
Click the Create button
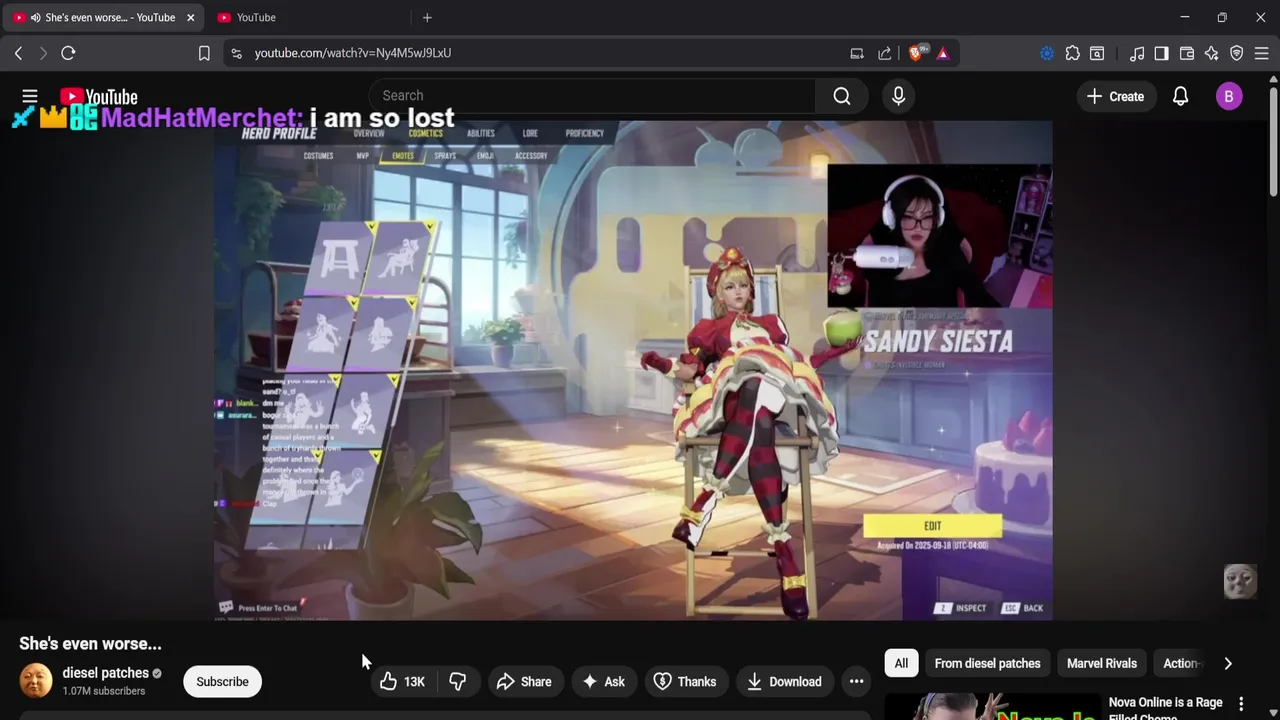click(x=1115, y=96)
